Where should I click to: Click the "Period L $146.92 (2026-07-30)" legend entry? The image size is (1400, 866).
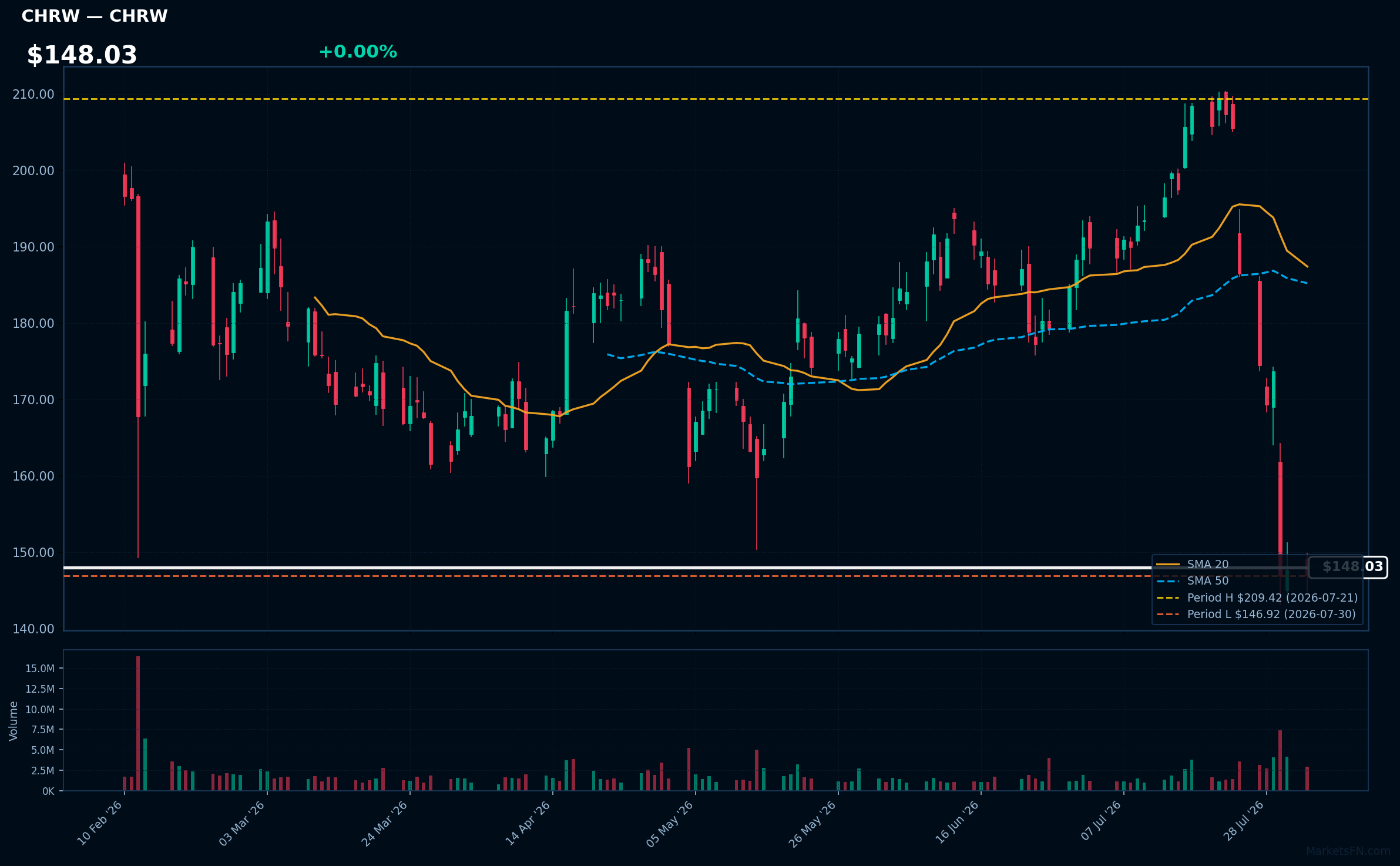point(1256,615)
